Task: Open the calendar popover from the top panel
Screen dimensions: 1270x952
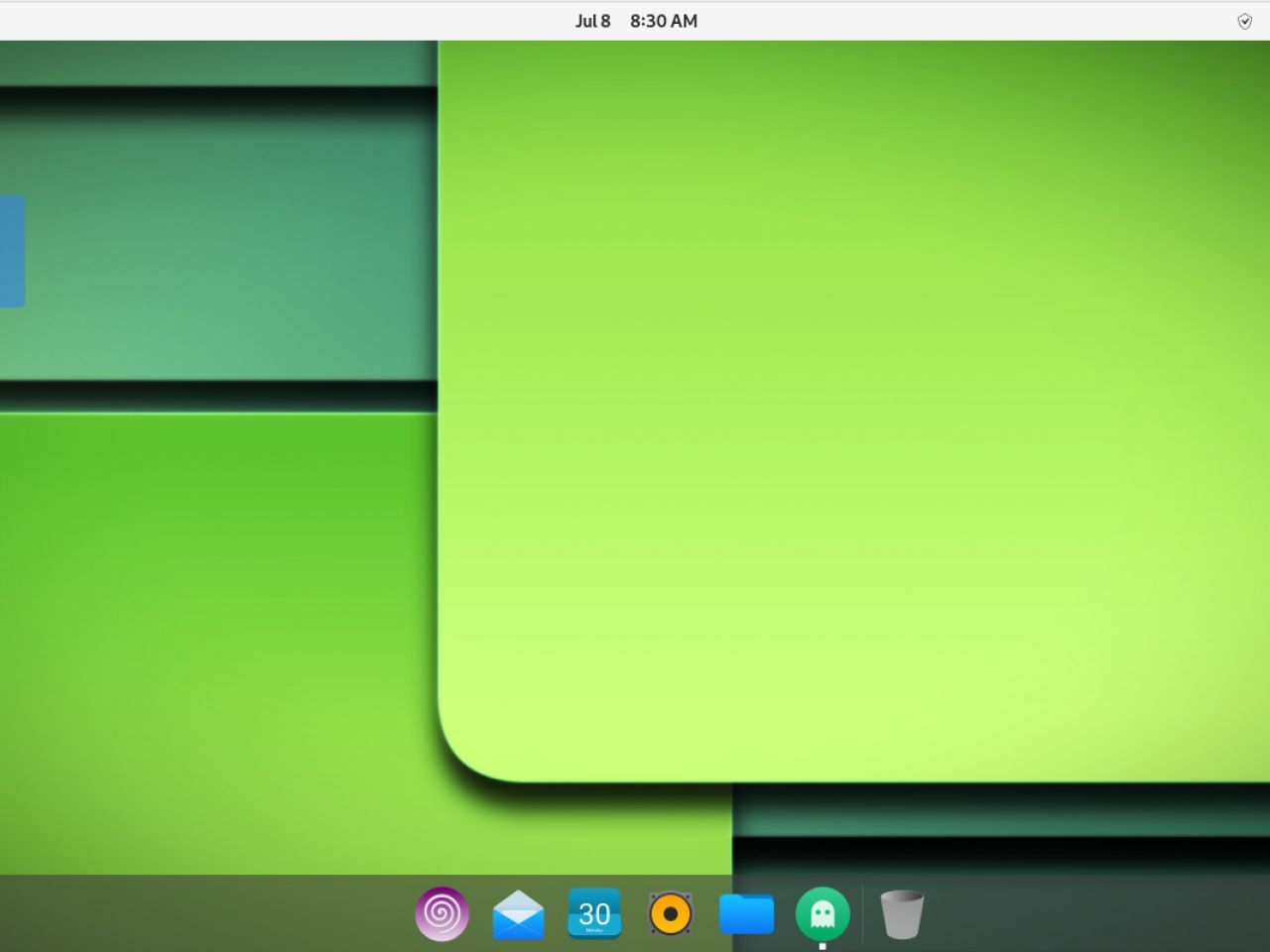Action: tap(638, 21)
